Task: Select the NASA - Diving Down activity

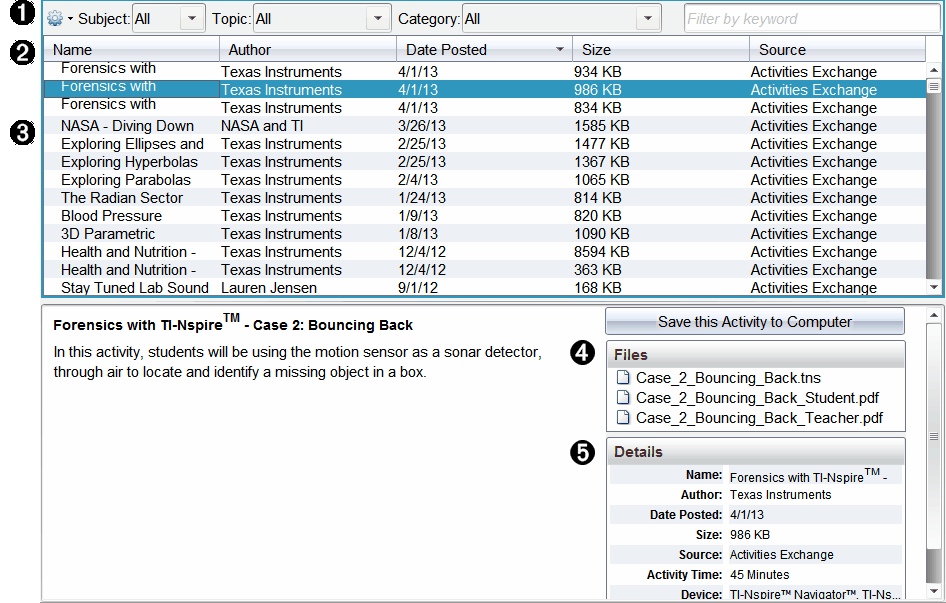Action: coord(127,126)
